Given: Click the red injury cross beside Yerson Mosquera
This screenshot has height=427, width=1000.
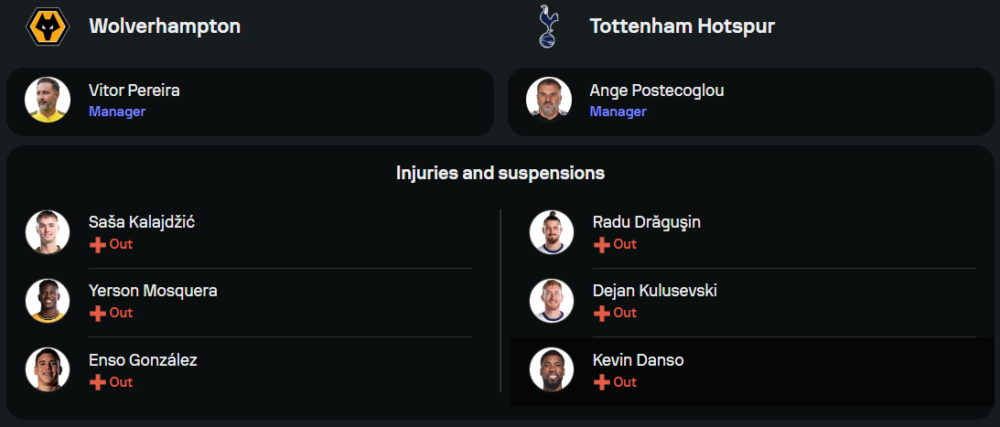Looking at the screenshot, I should coord(97,313).
